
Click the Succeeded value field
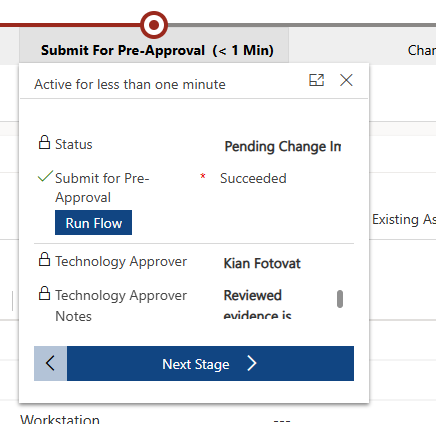click(253, 178)
